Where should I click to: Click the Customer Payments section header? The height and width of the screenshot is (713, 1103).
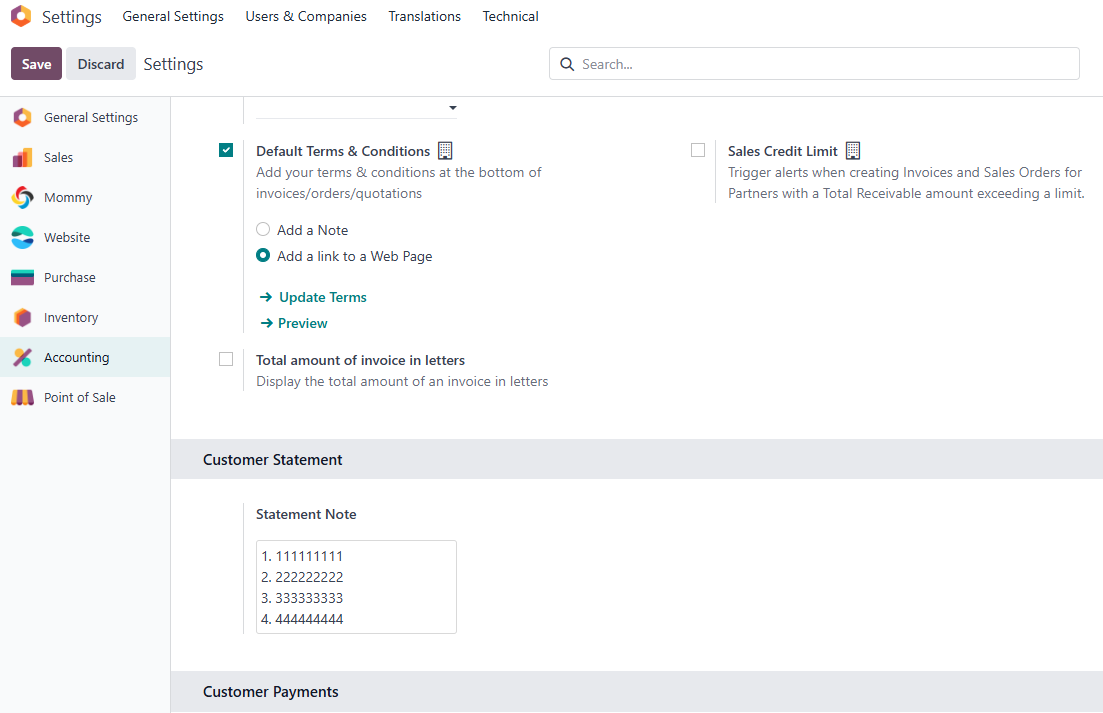271,692
